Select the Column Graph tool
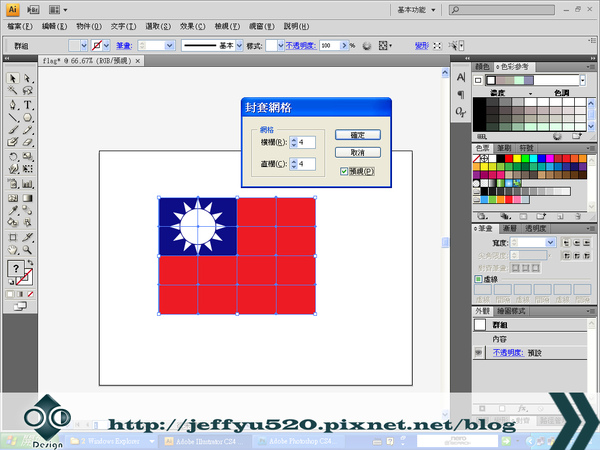Viewport: 600px width, 450px height. coord(27,184)
